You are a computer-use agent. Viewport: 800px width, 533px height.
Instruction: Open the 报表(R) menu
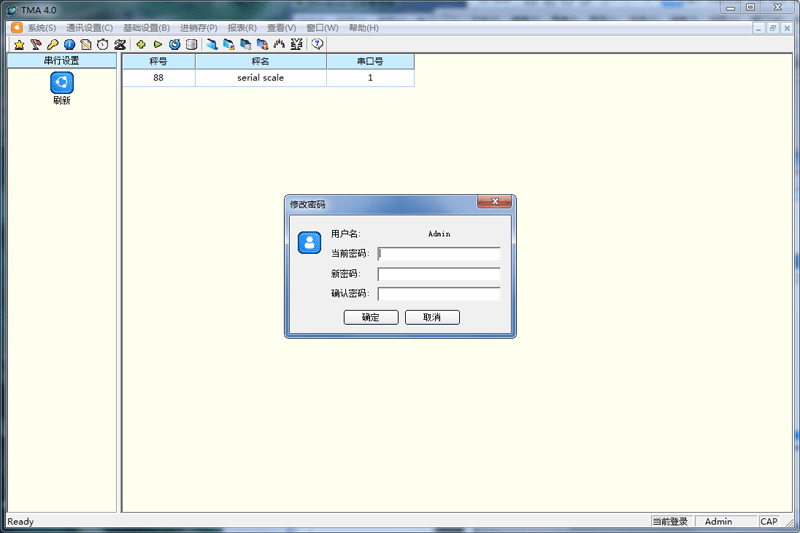coord(242,28)
